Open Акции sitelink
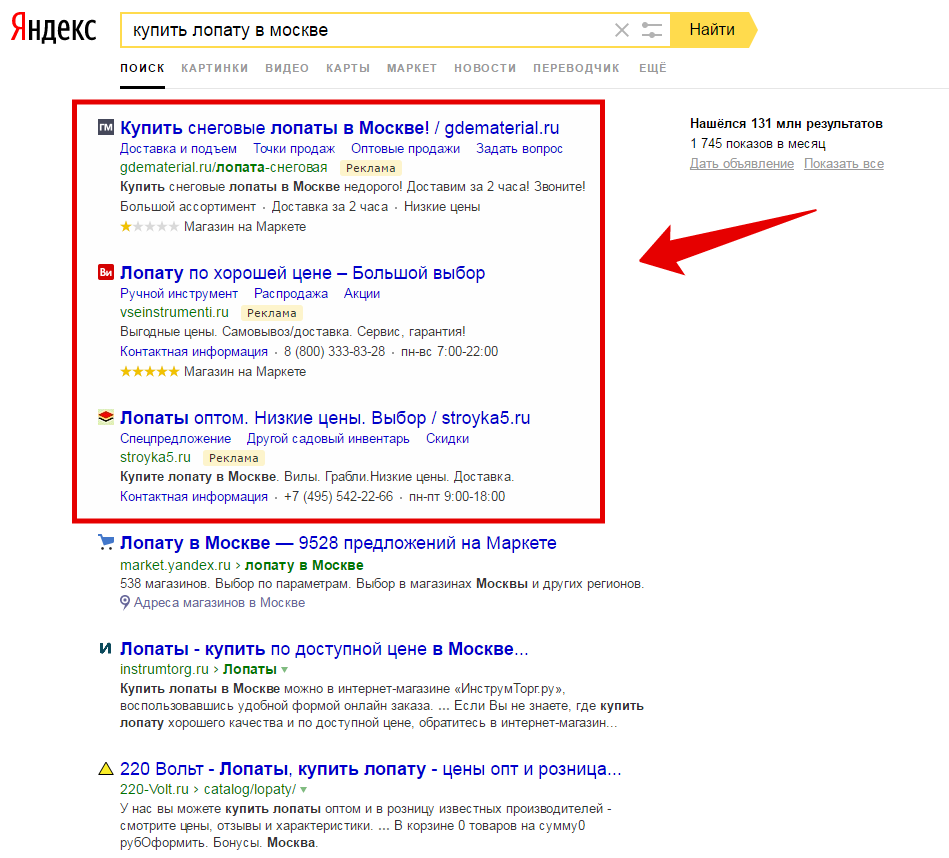The height and width of the screenshot is (858, 949). tap(362, 293)
